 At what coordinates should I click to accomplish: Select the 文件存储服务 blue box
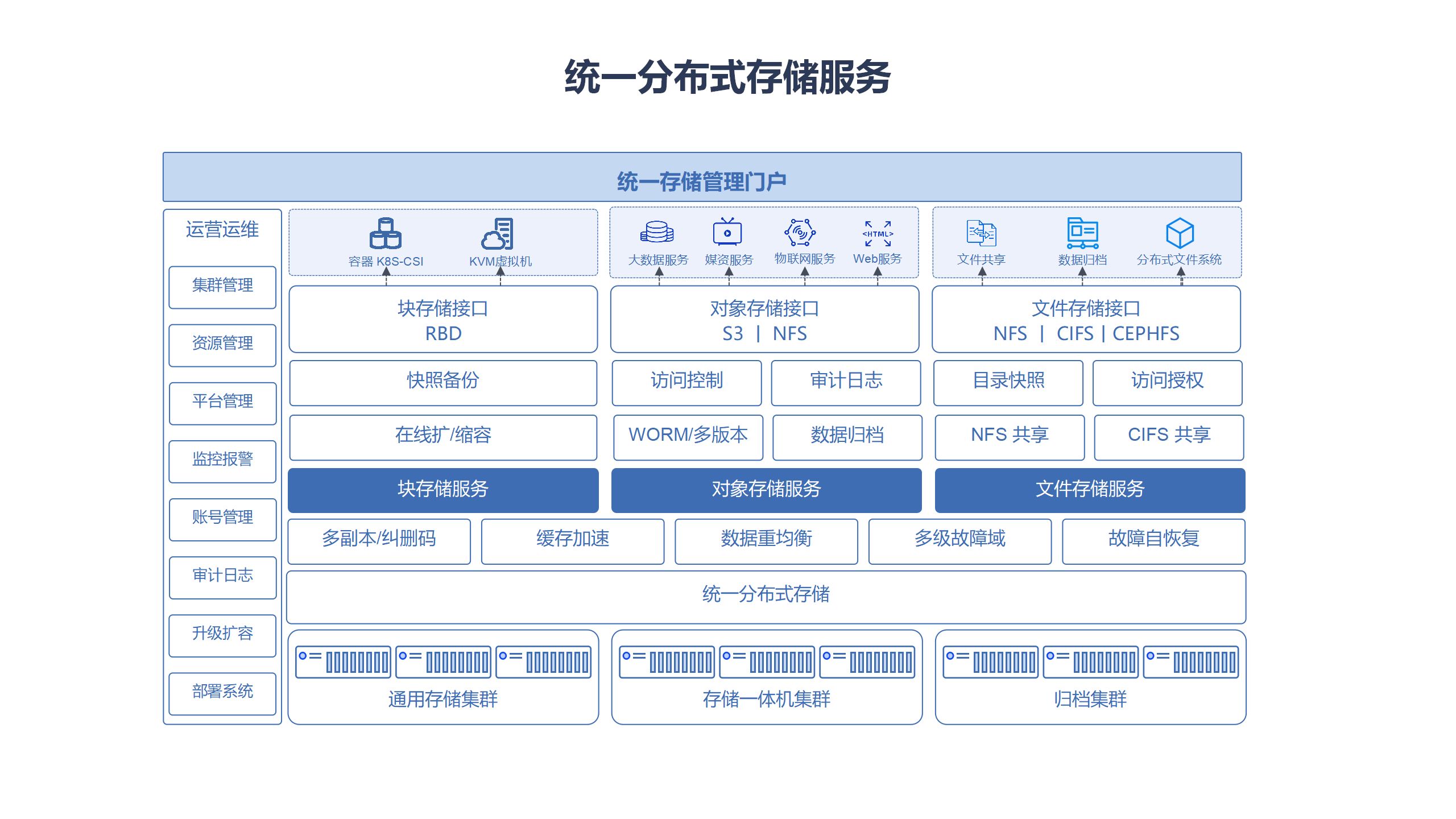click(1090, 490)
